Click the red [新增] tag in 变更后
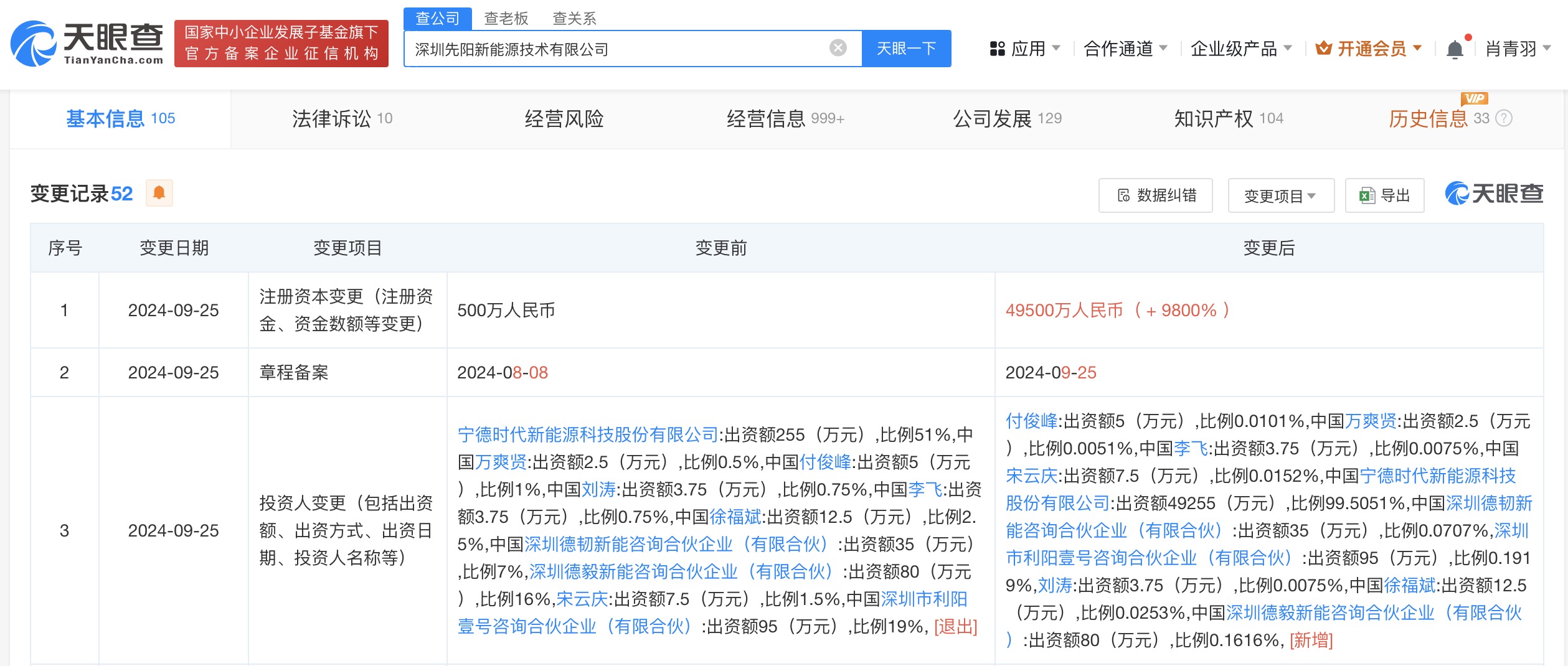 [x=1311, y=640]
